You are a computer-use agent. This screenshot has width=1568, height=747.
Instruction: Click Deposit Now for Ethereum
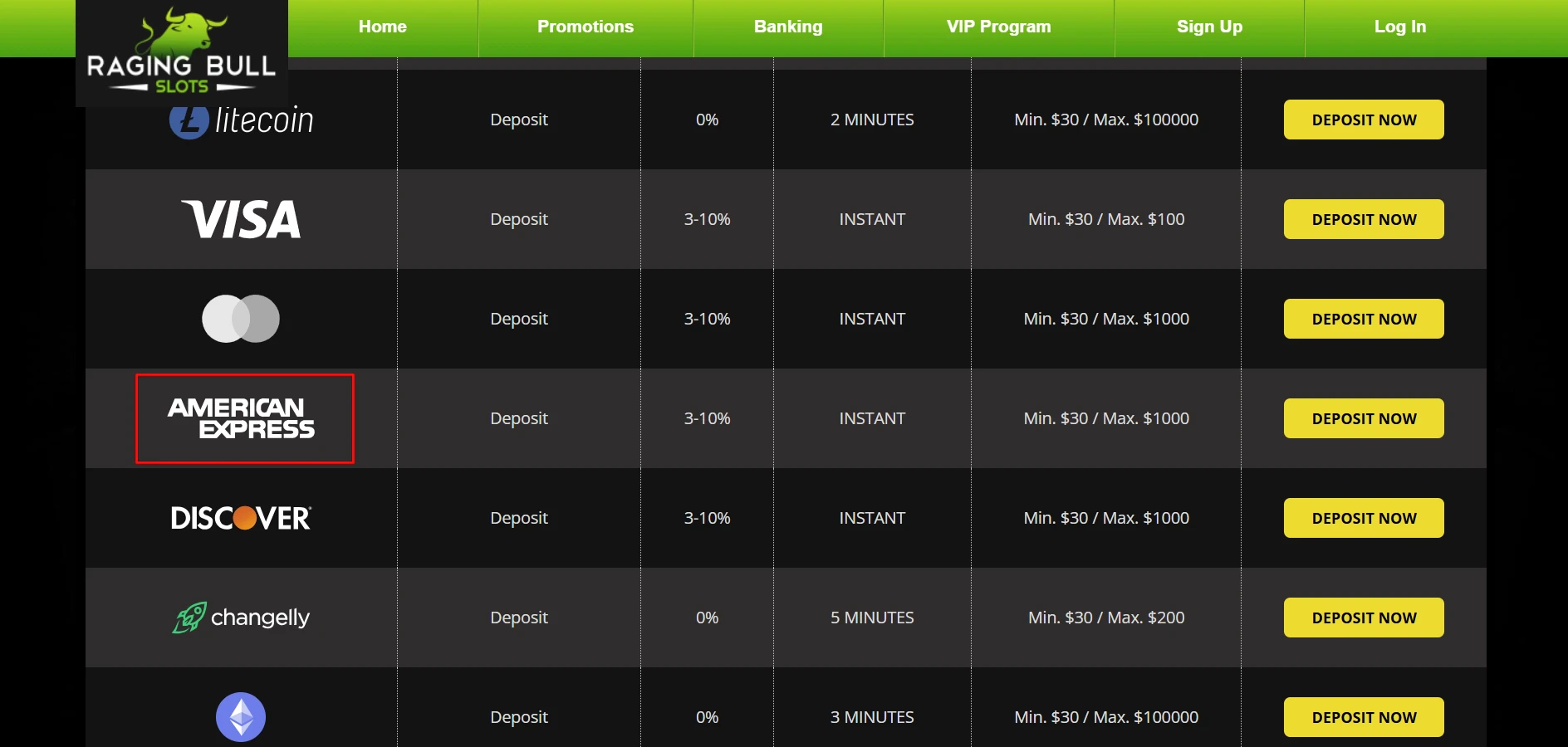tap(1364, 717)
